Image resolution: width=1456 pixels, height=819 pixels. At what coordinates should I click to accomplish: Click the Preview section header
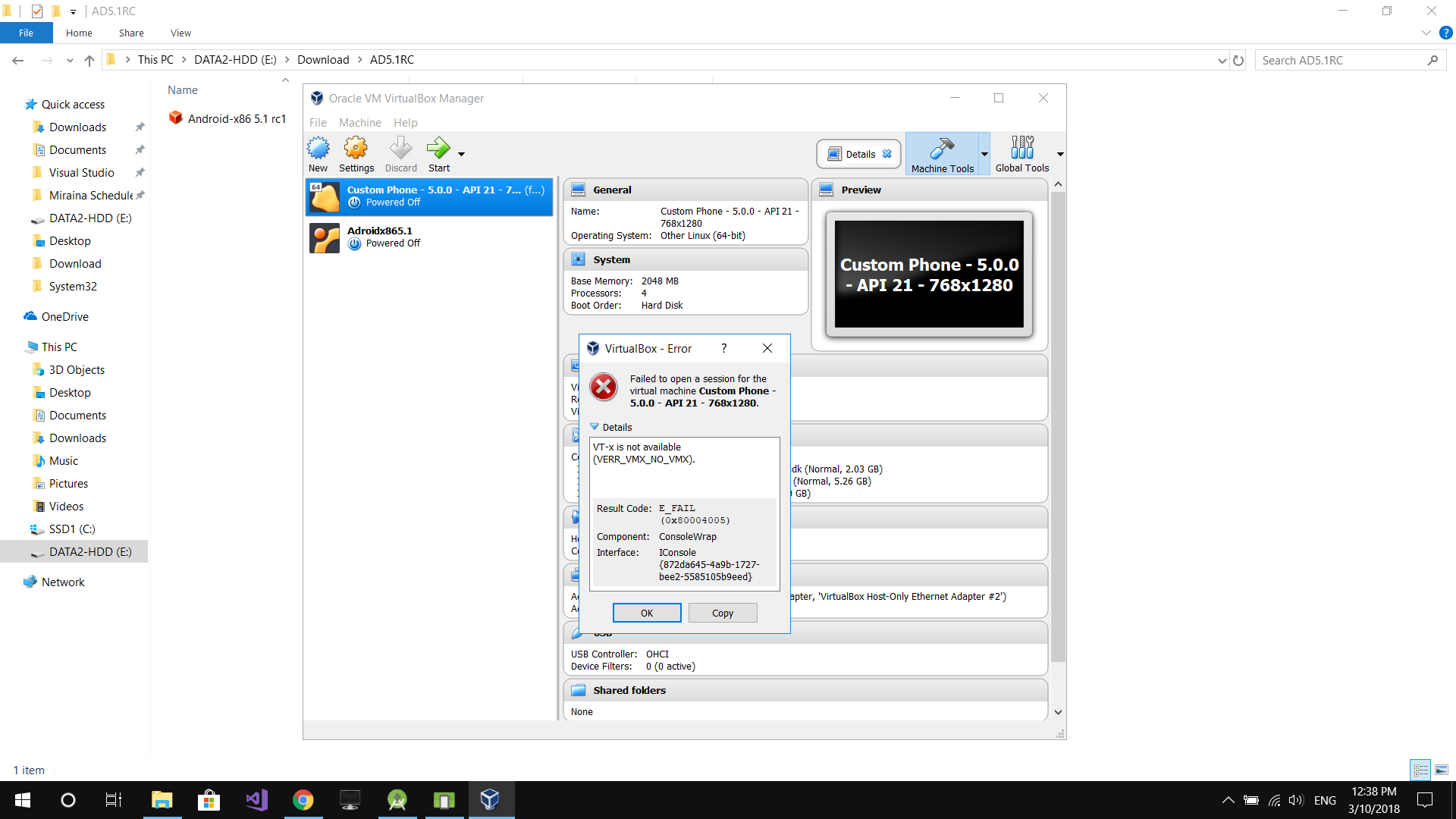[x=930, y=190]
